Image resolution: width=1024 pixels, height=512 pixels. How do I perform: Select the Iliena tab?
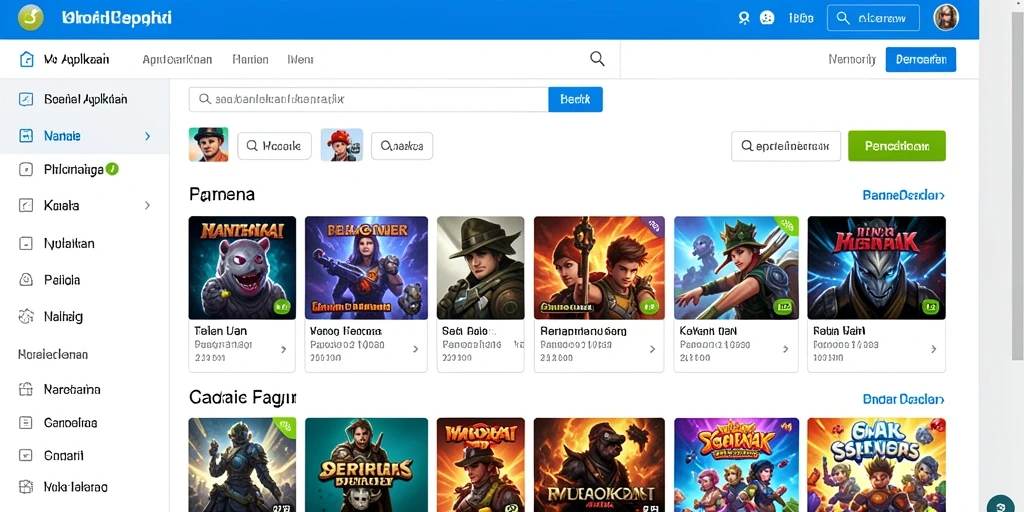pos(300,59)
